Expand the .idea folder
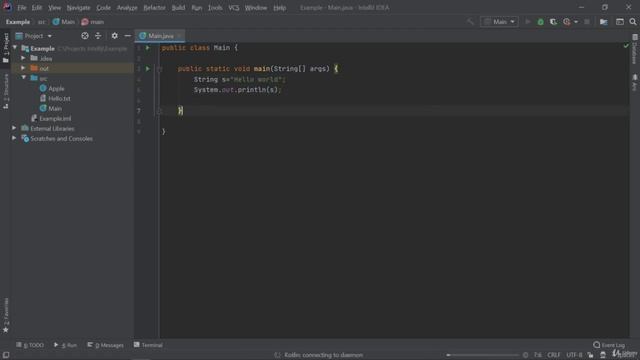The width and height of the screenshot is (640, 360). (x=23, y=58)
